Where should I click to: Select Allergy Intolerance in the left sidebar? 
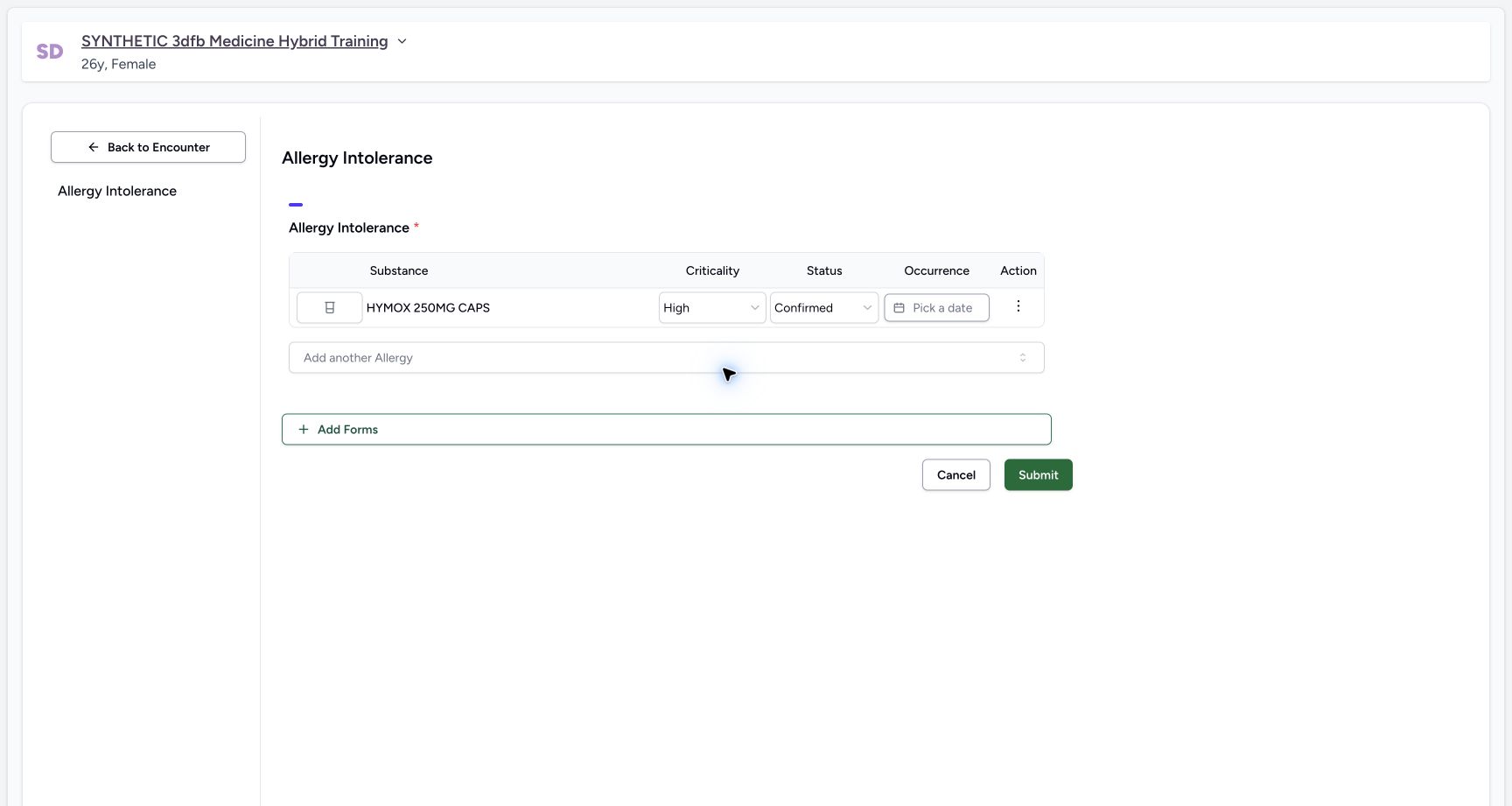[117, 191]
